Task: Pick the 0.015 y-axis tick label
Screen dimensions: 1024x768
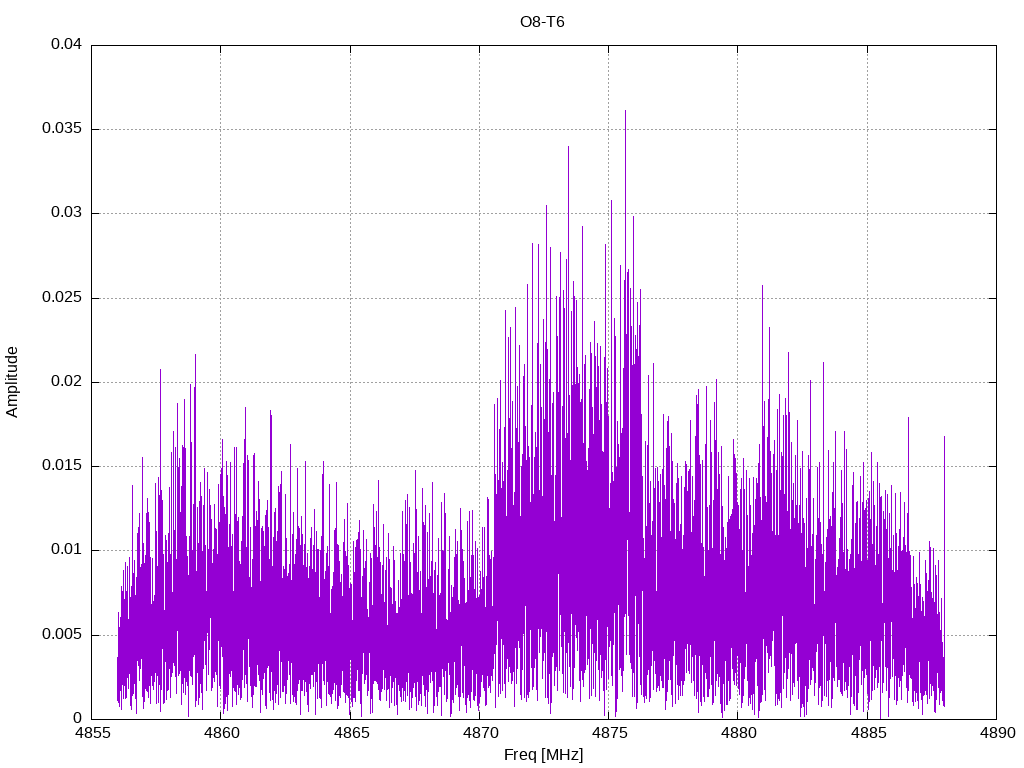Action: point(63,466)
